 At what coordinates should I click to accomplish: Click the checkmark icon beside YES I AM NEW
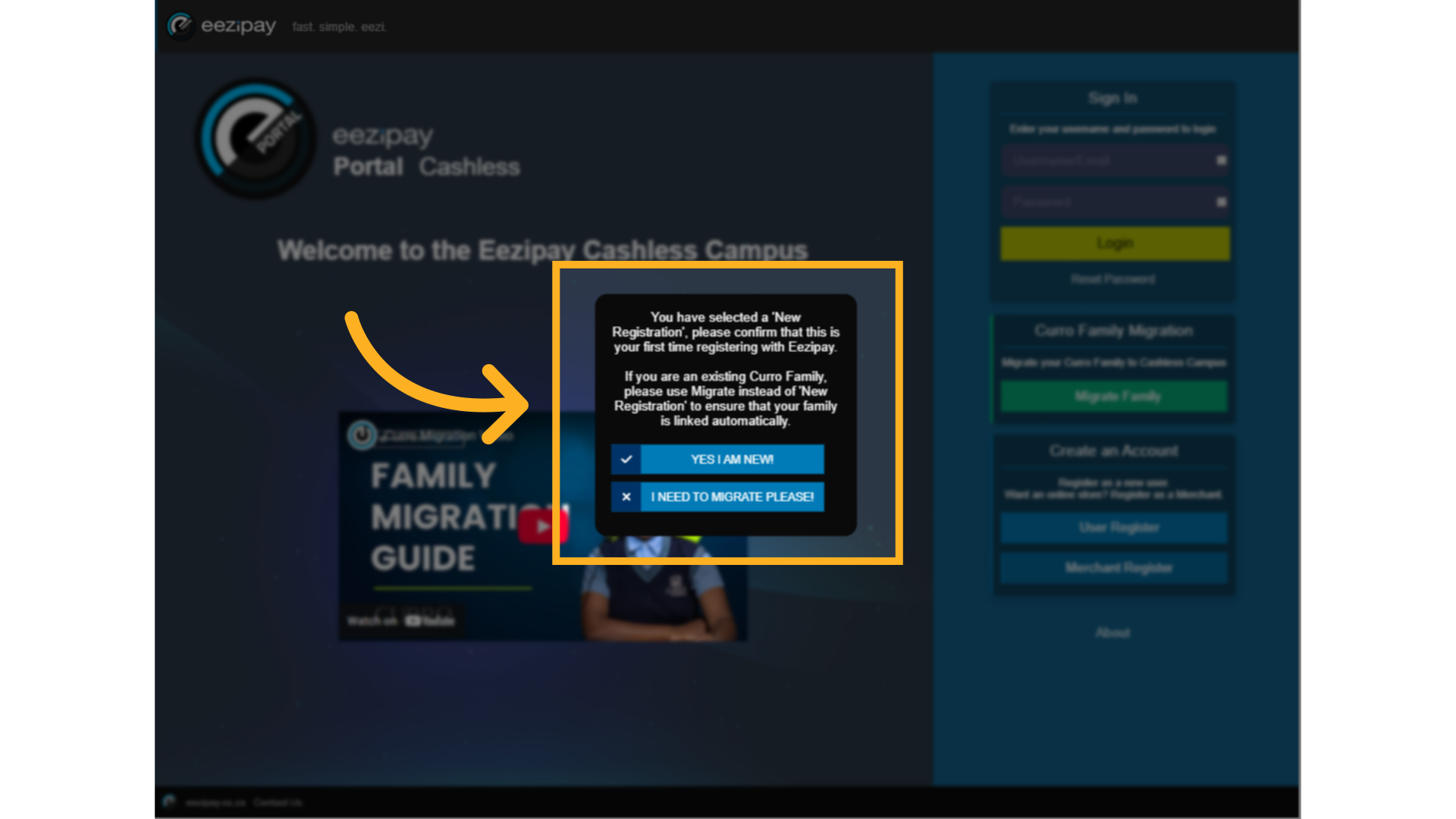pos(626,460)
